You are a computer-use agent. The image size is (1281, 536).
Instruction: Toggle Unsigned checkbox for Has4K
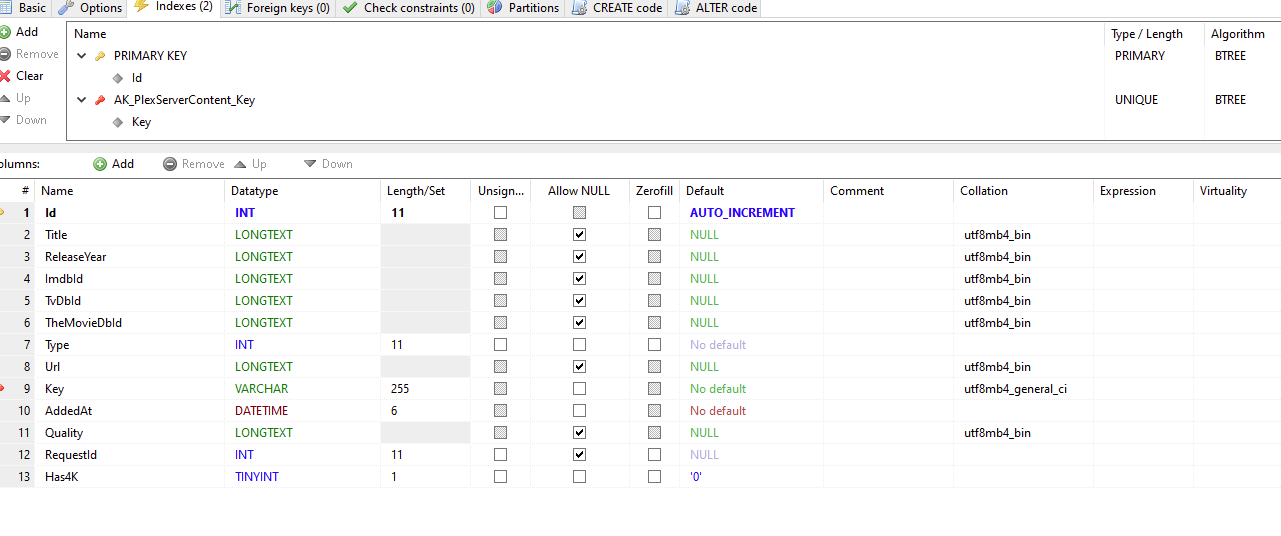500,477
